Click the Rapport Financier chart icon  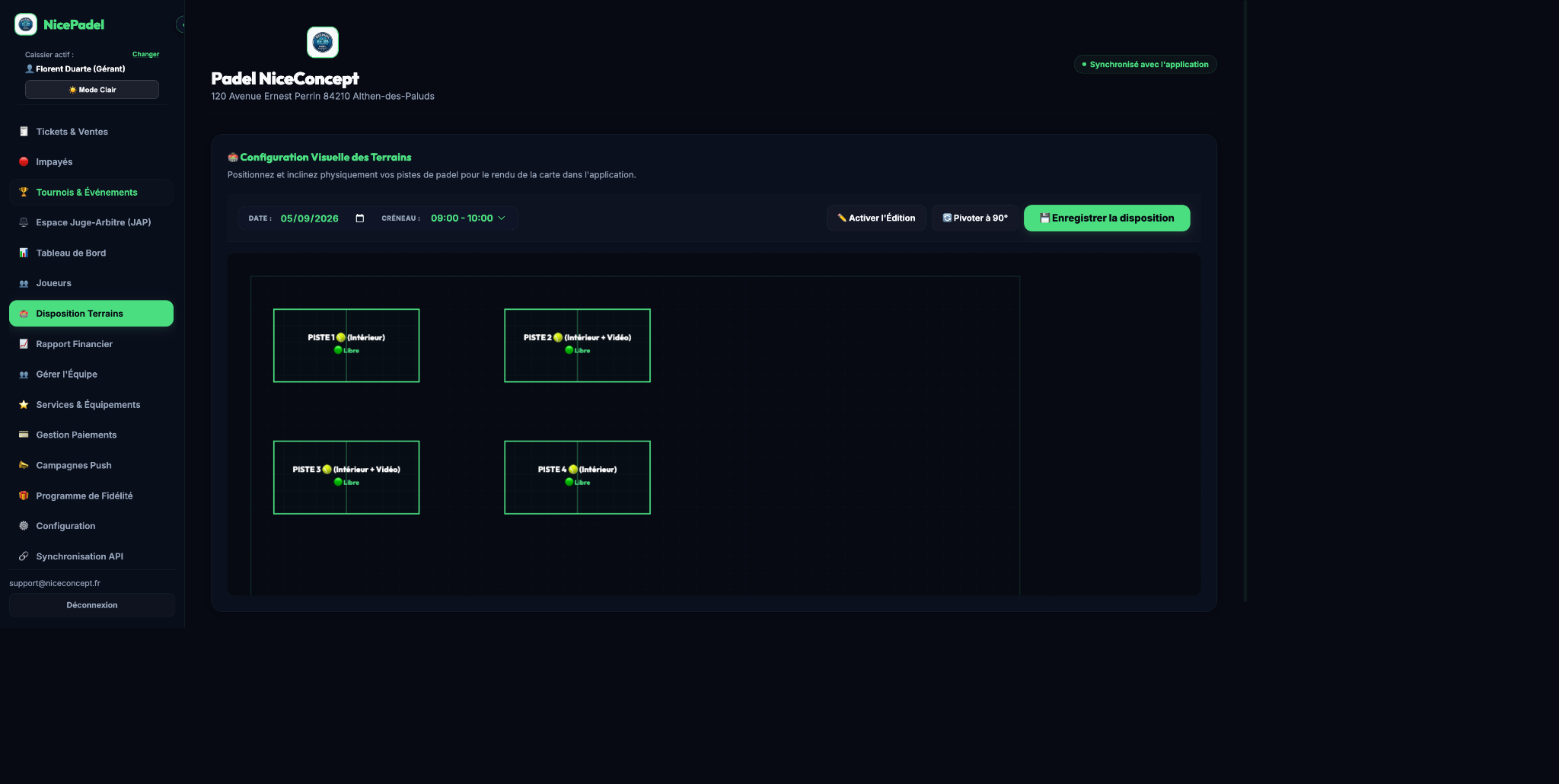click(x=24, y=344)
